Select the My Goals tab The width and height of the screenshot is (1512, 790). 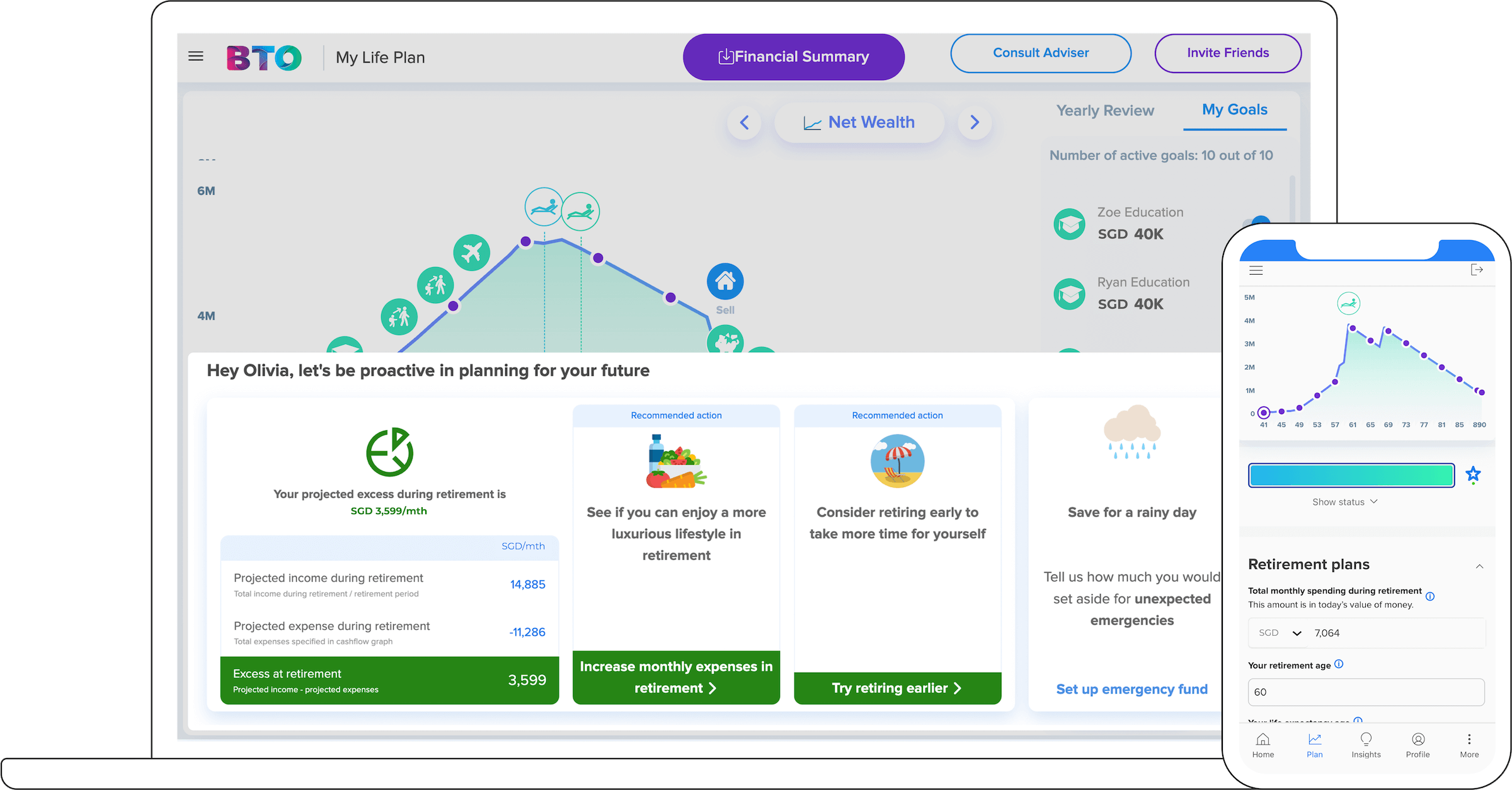(x=1234, y=110)
